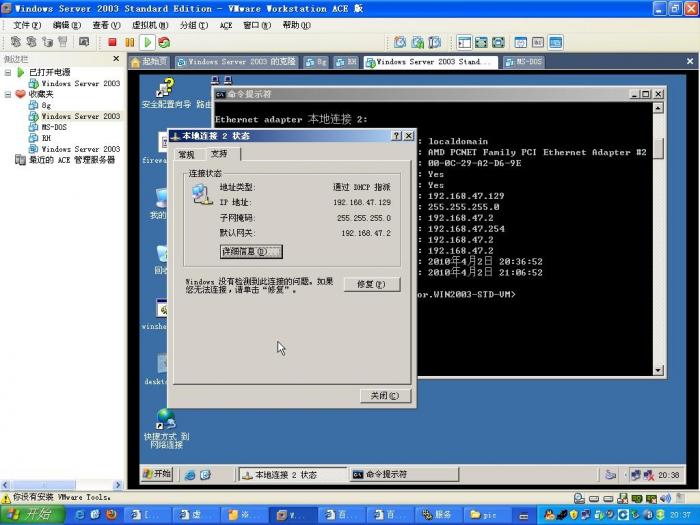Click guest Internet Explorer quick launch icon
Screen dimensions: 700x525
coord(190,475)
